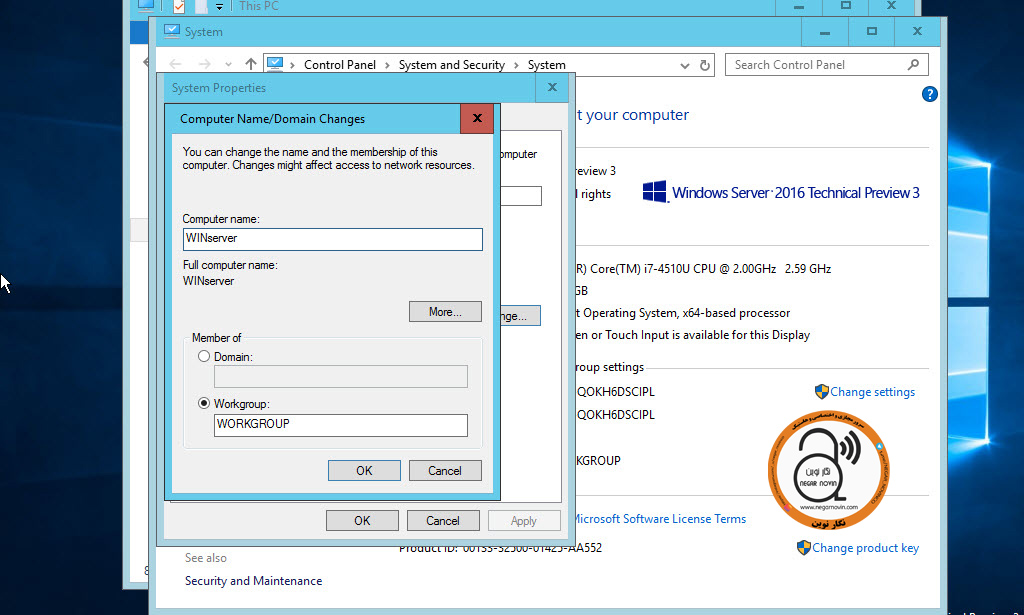Maximize the This PC window
The height and width of the screenshot is (615, 1024).
[x=846, y=6]
